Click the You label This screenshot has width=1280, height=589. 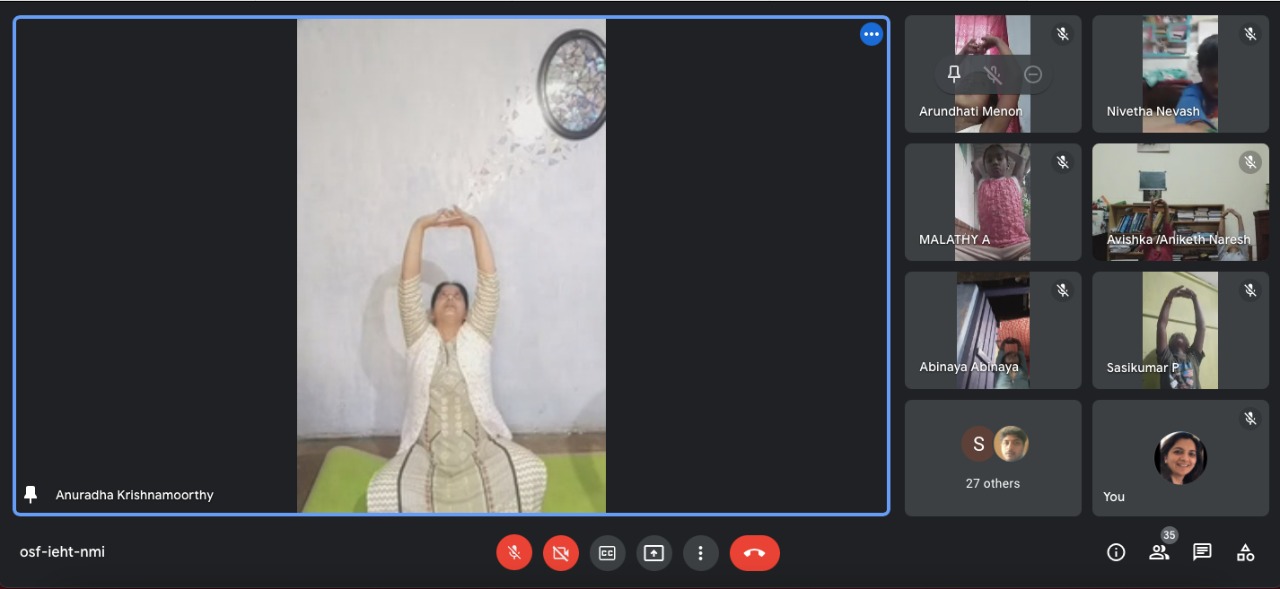(x=1114, y=497)
